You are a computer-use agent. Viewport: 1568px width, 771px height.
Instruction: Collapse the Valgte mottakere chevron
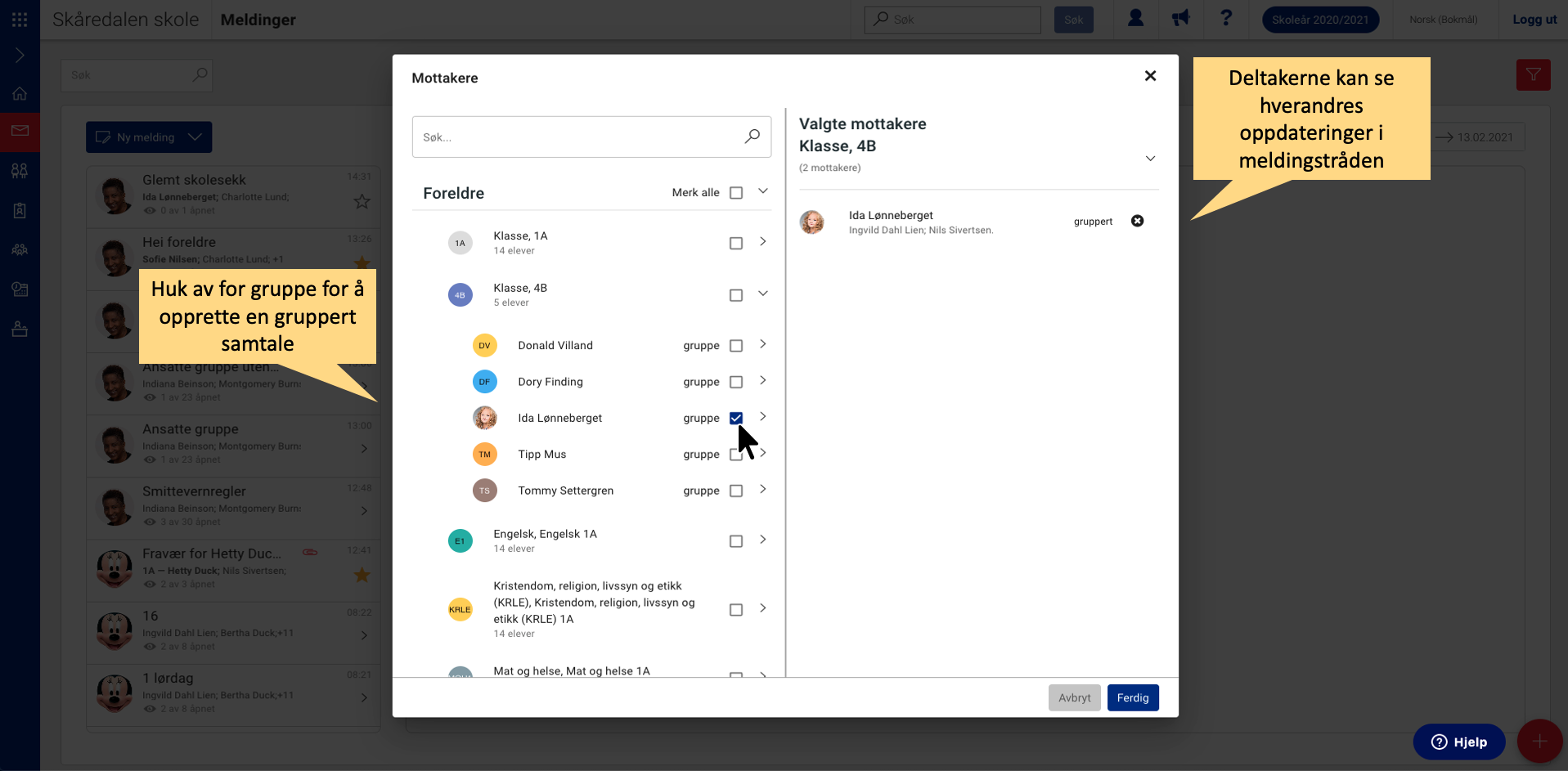click(x=1150, y=159)
